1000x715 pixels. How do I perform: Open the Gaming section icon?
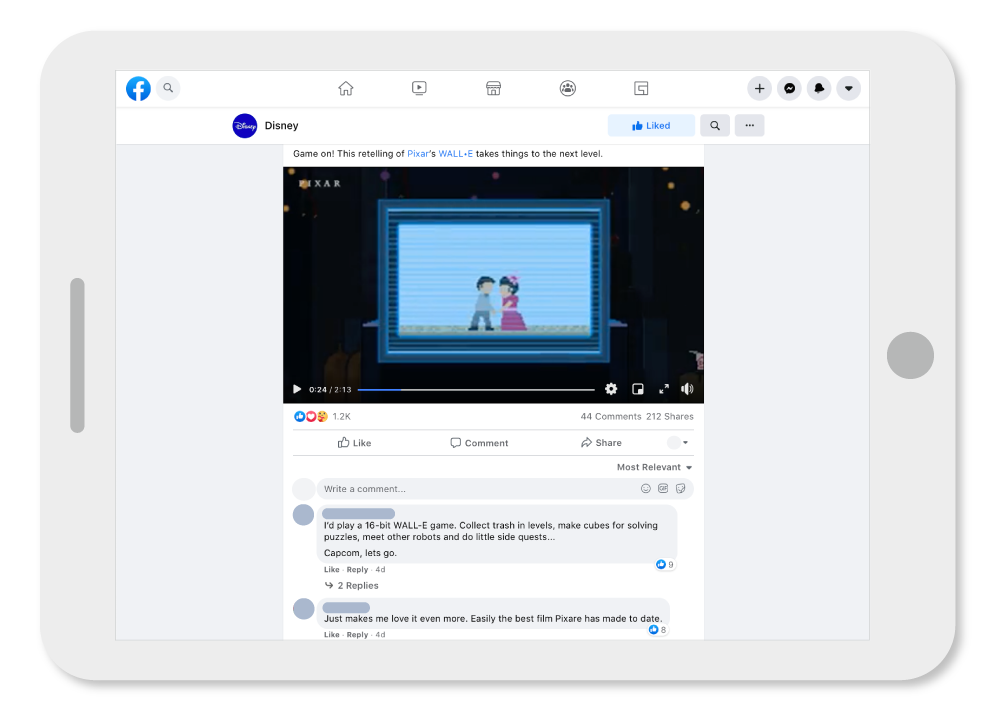click(x=641, y=88)
